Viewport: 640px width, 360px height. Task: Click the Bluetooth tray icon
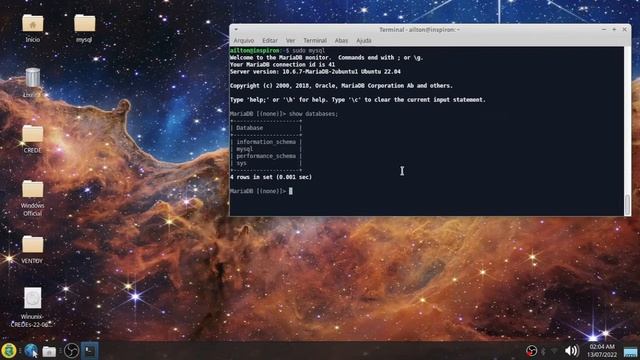click(543, 351)
